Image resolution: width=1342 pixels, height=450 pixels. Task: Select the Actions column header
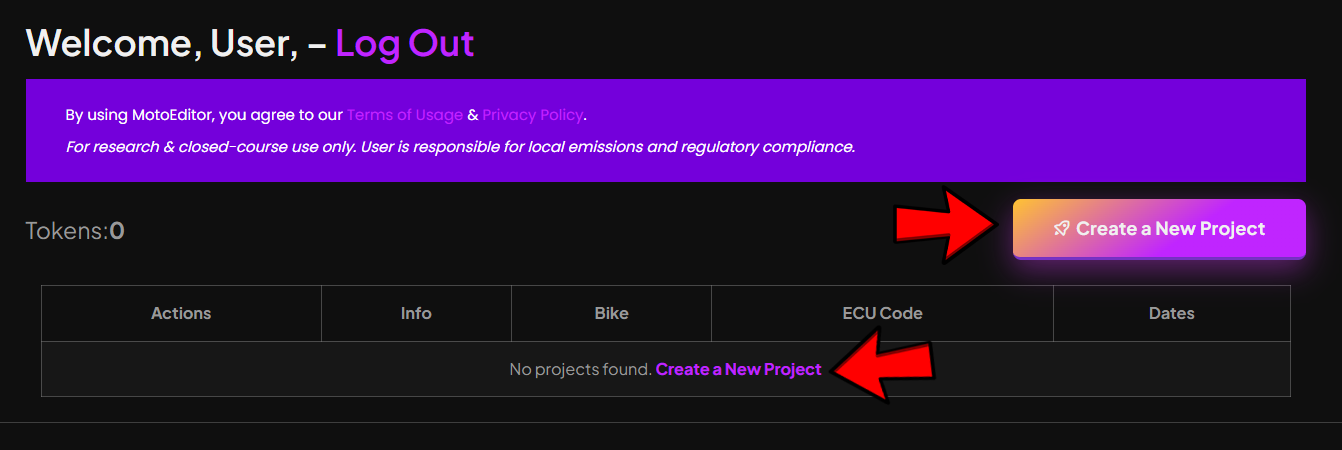181,313
